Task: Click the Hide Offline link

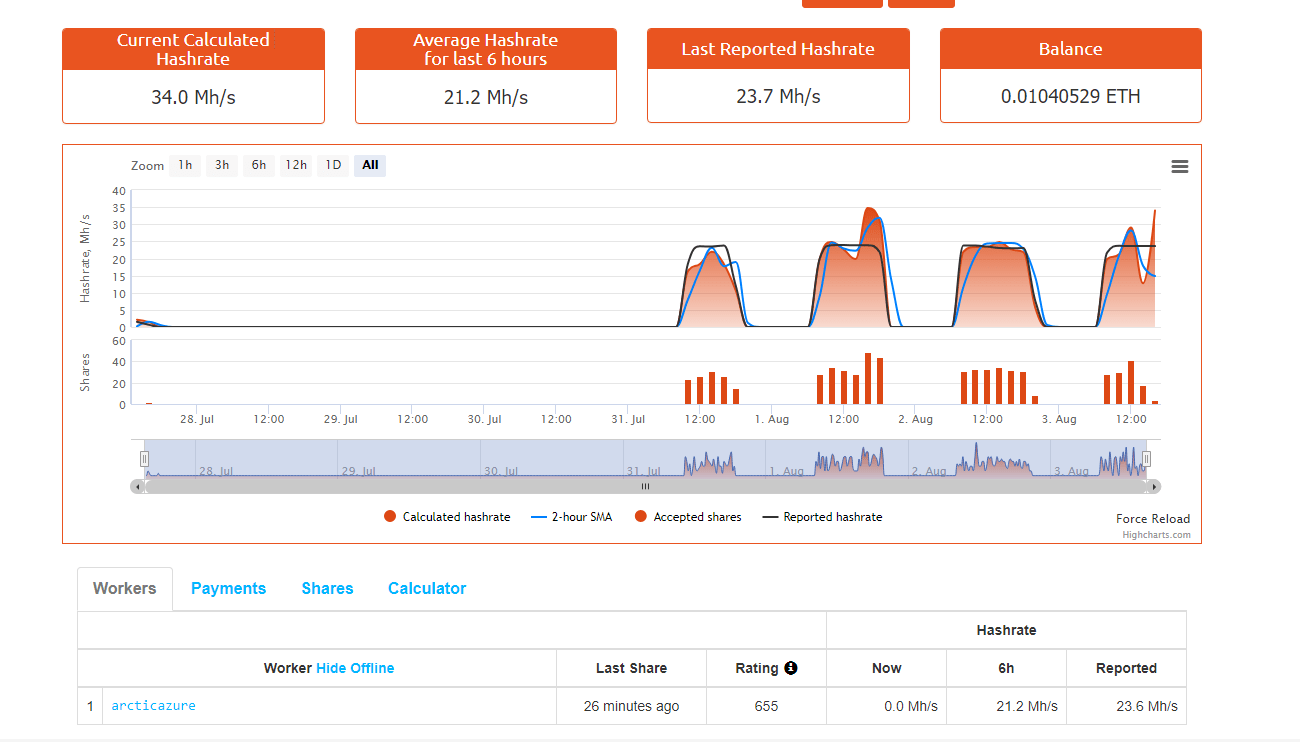Action: [355, 668]
